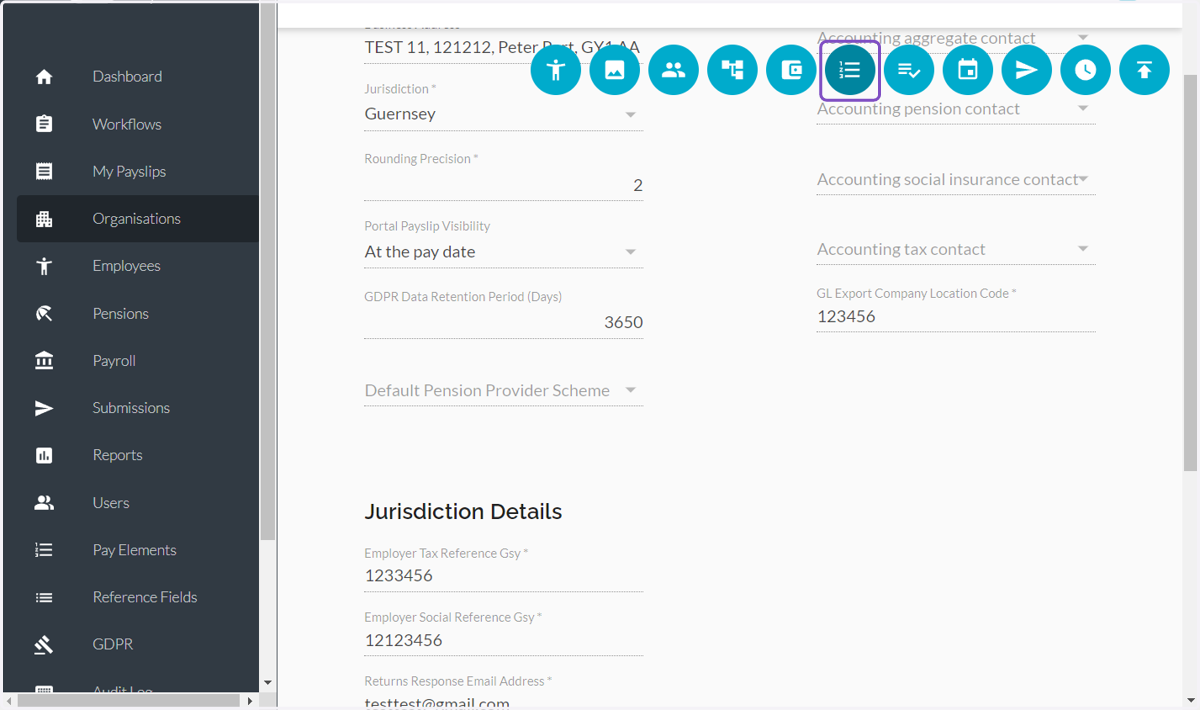The width and height of the screenshot is (1200, 710).
Task: Click the checklist toolbar button
Action: [909, 70]
